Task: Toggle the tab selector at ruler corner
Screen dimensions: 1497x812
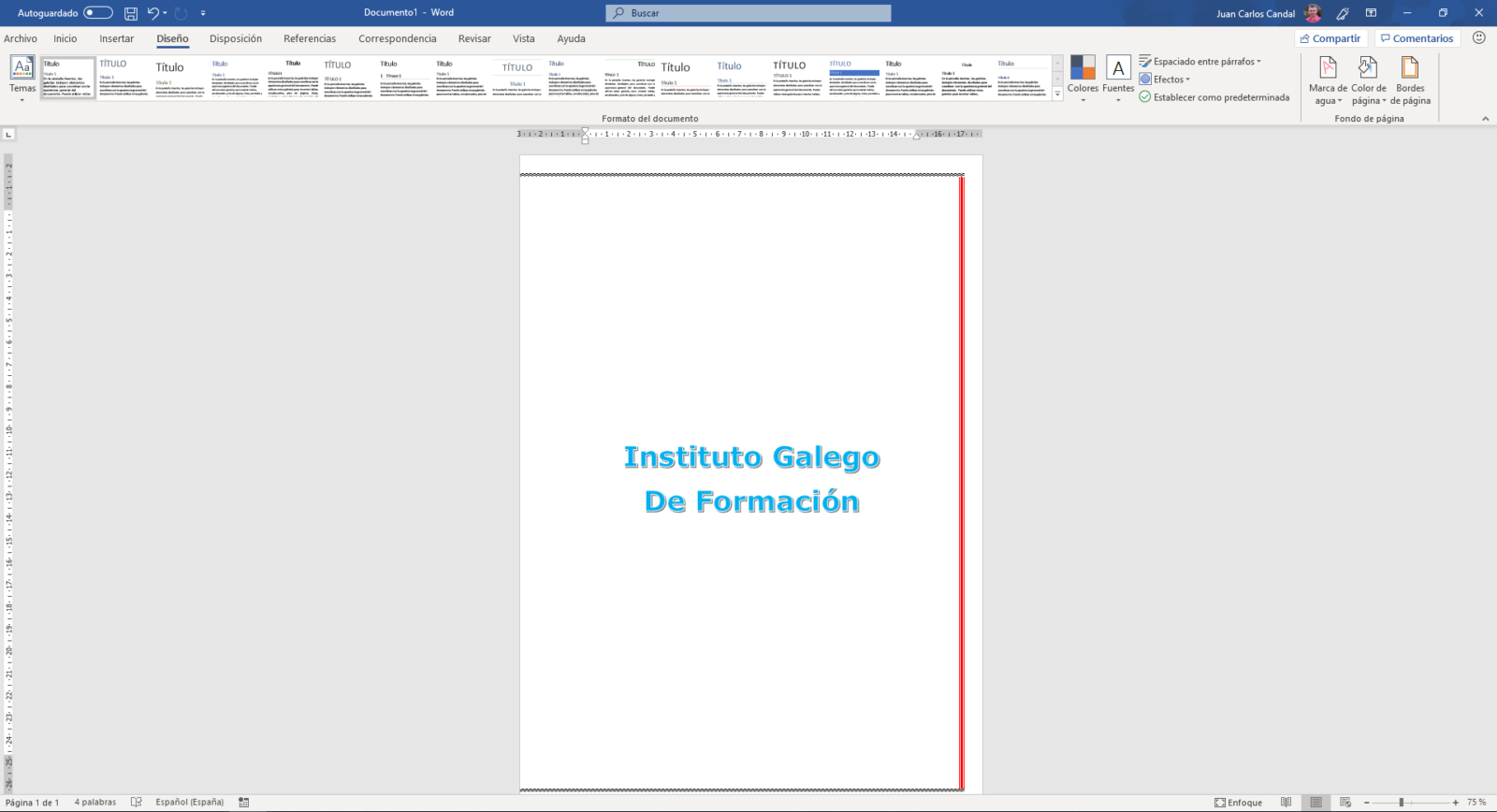Action: click(8, 135)
